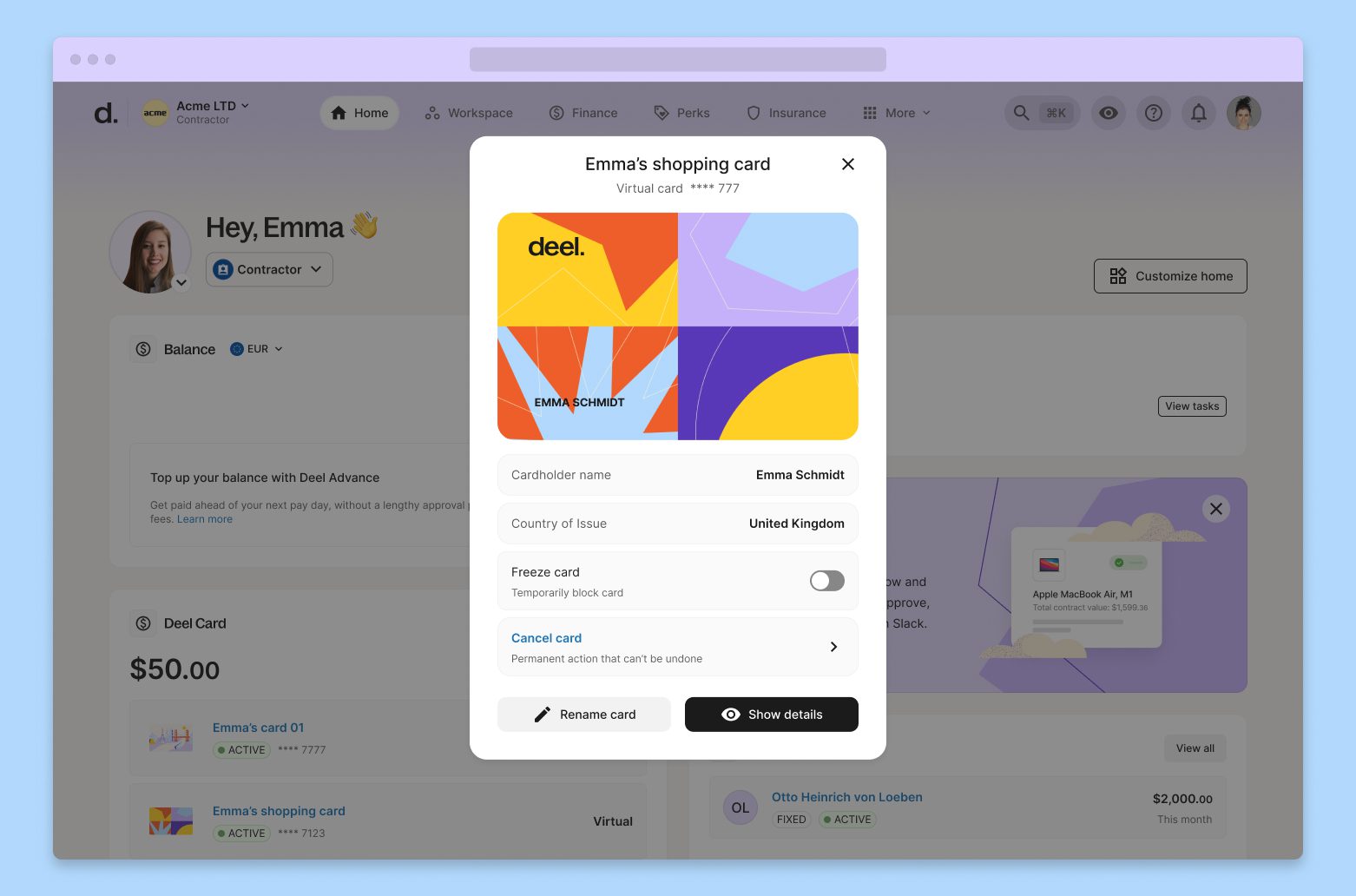The image size is (1356, 896).
Task: Open the Perks tab
Action: pos(681,113)
